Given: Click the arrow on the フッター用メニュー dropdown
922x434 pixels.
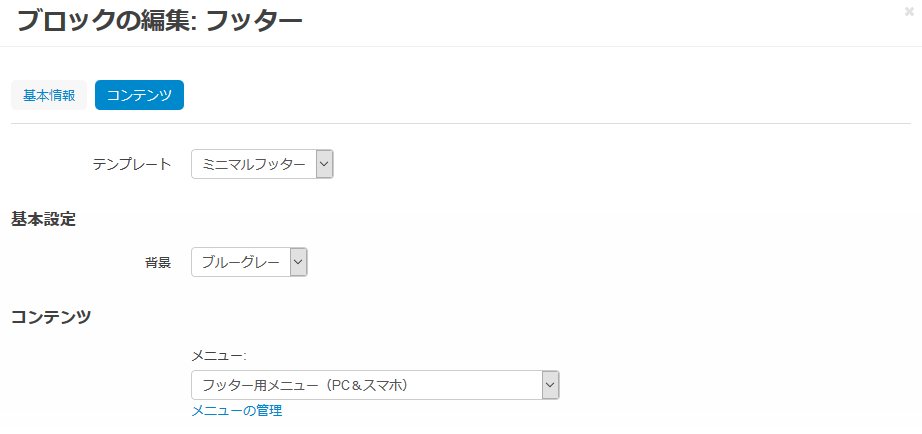Looking at the screenshot, I should [549, 385].
